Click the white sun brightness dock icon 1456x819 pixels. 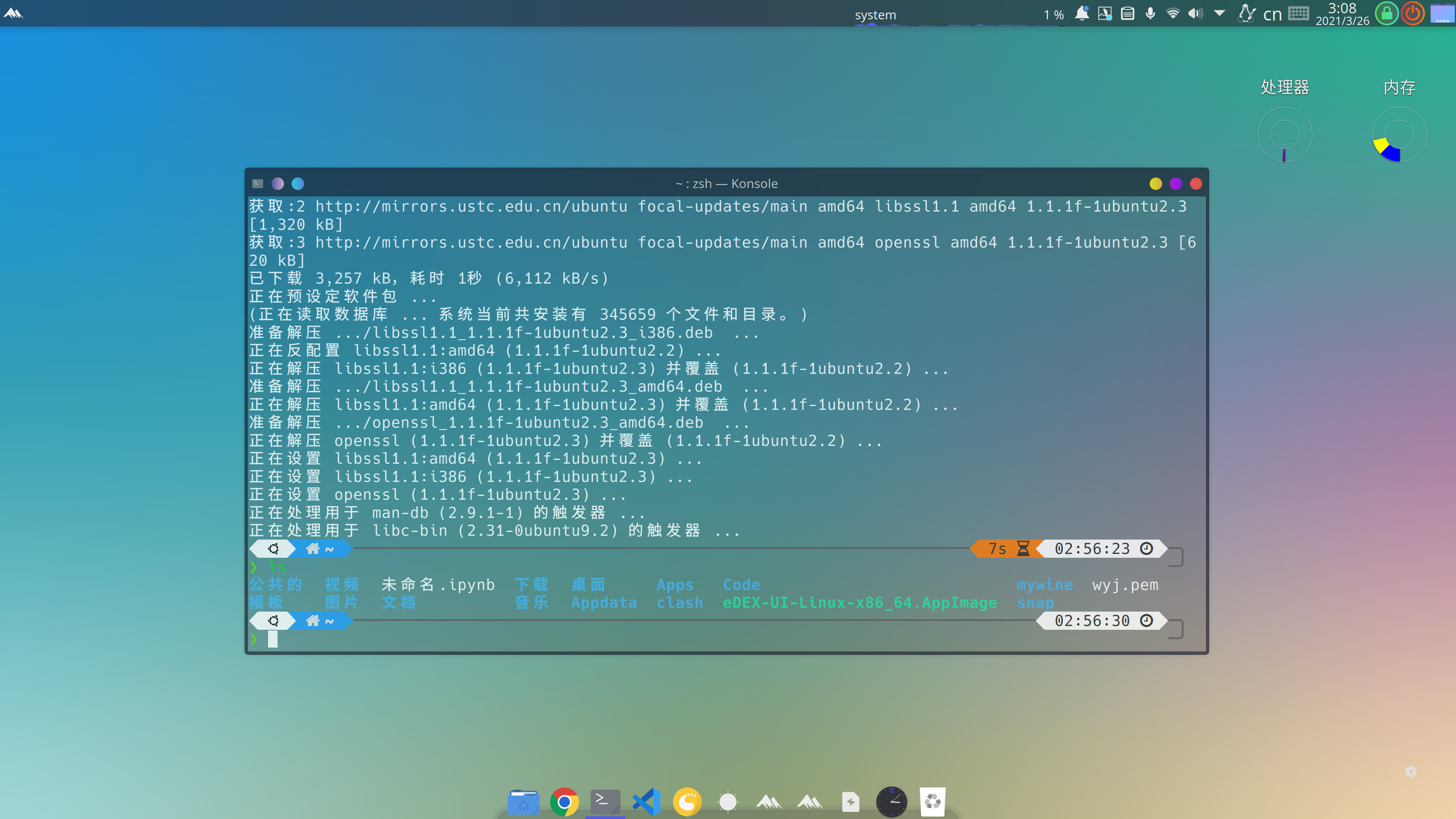[728, 802]
